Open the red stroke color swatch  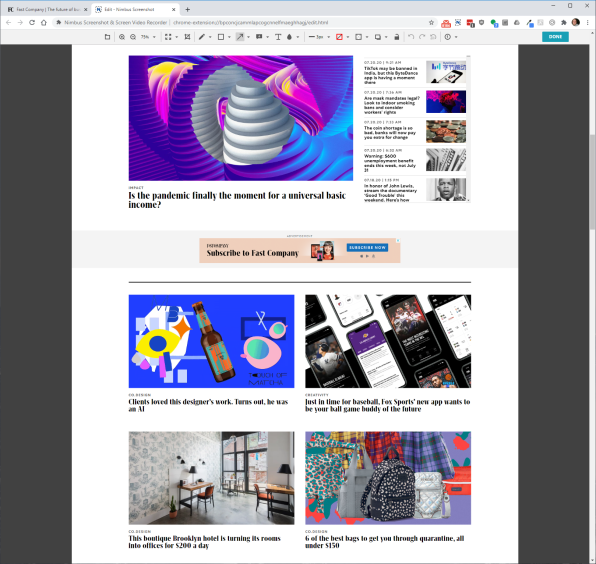coord(339,37)
